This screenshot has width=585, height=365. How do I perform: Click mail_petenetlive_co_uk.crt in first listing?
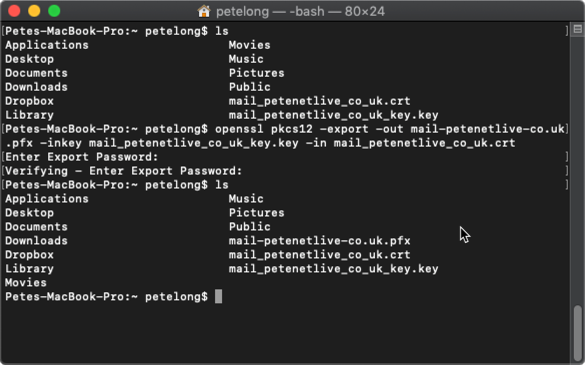pyautogui.click(x=319, y=101)
